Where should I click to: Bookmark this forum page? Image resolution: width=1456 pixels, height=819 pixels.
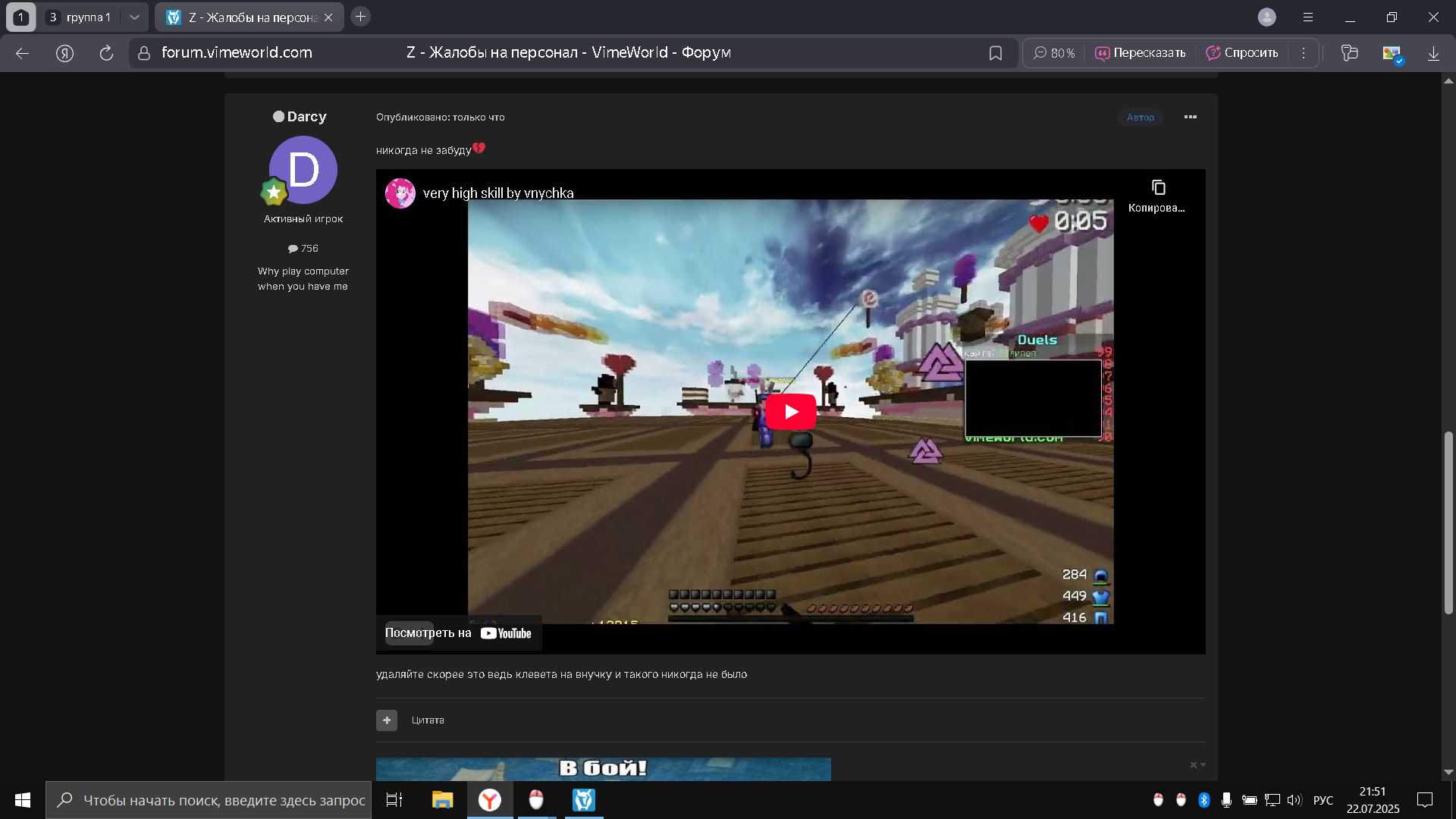(996, 53)
